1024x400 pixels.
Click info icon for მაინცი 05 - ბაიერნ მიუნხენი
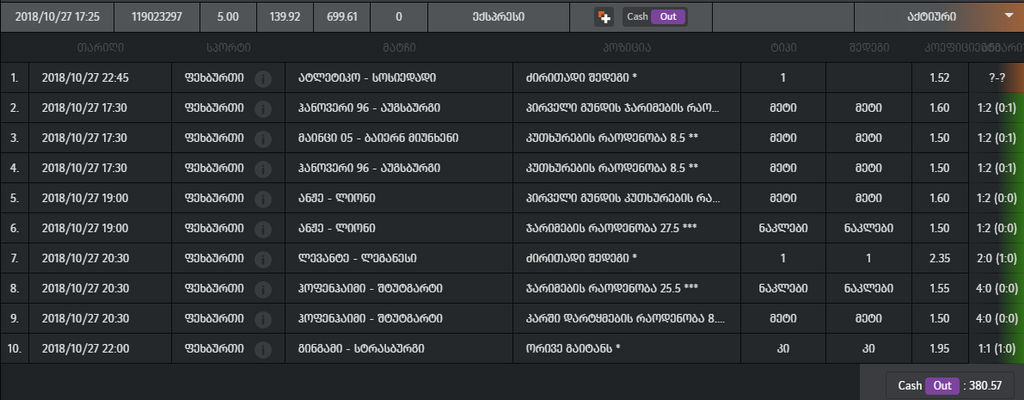pyautogui.click(x=263, y=139)
